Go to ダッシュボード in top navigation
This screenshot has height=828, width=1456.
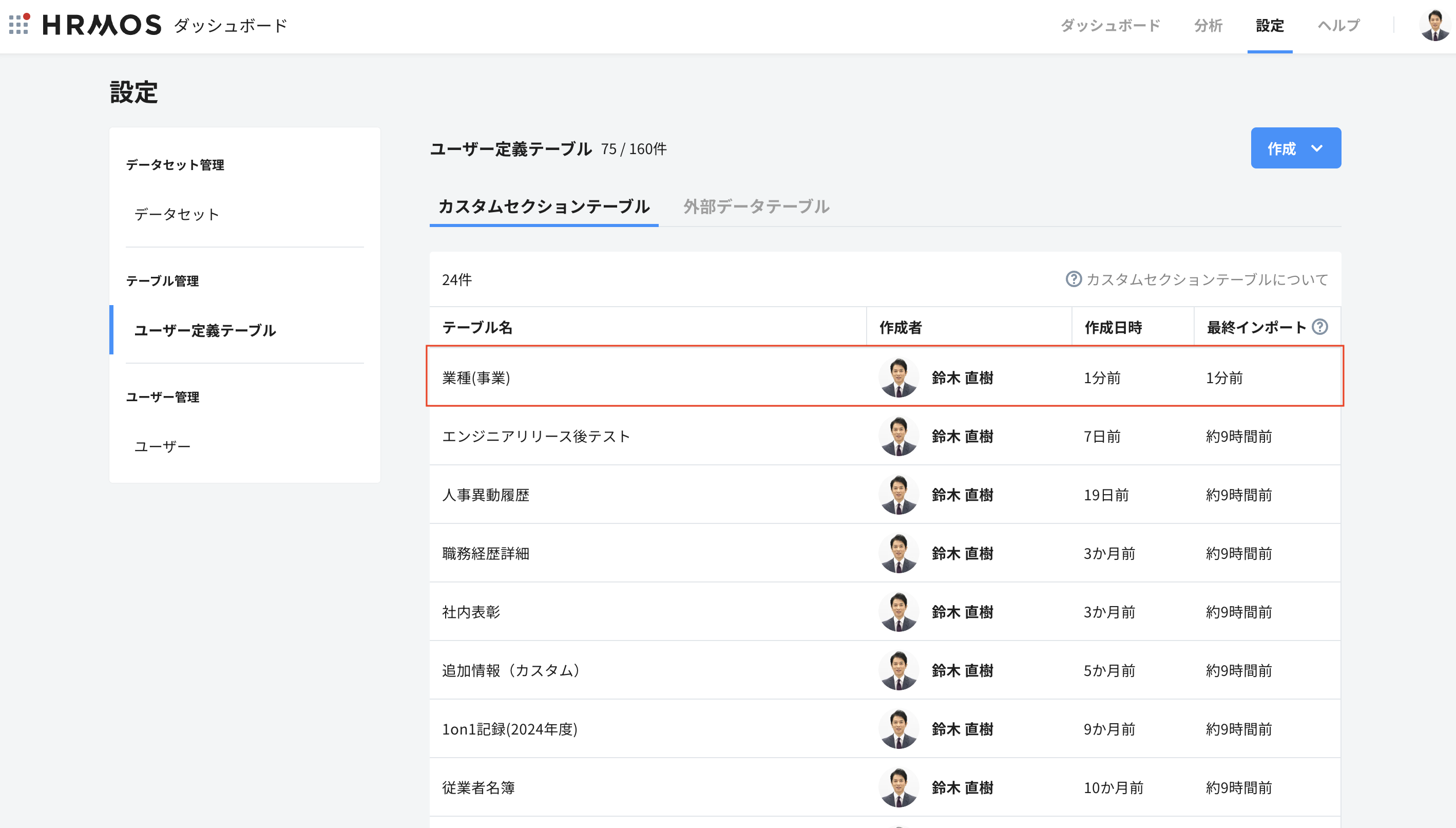click(1110, 26)
